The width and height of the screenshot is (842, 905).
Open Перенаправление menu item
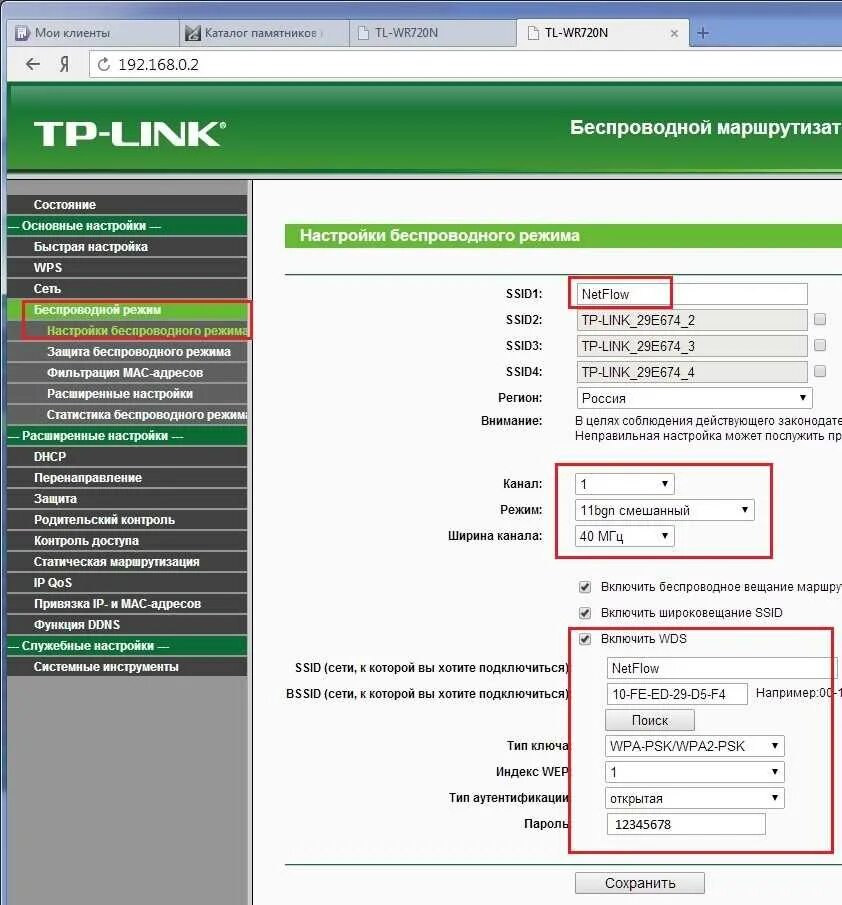[127, 477]
